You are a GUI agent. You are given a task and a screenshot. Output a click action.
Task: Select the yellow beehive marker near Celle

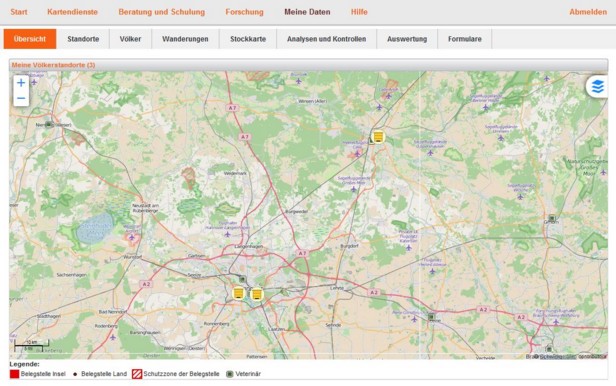pyautogui.click(x=378, y=137)
